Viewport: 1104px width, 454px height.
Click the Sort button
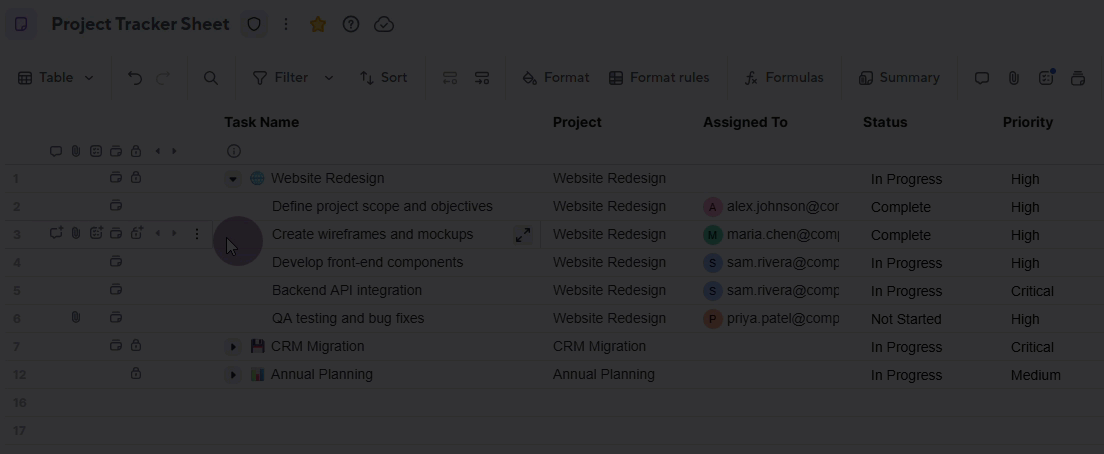[383, 77]
